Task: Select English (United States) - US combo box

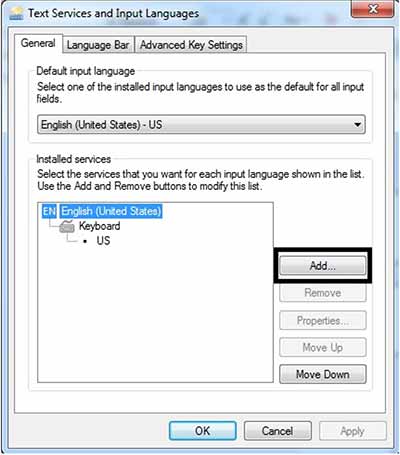Action: tap(201, 125)
